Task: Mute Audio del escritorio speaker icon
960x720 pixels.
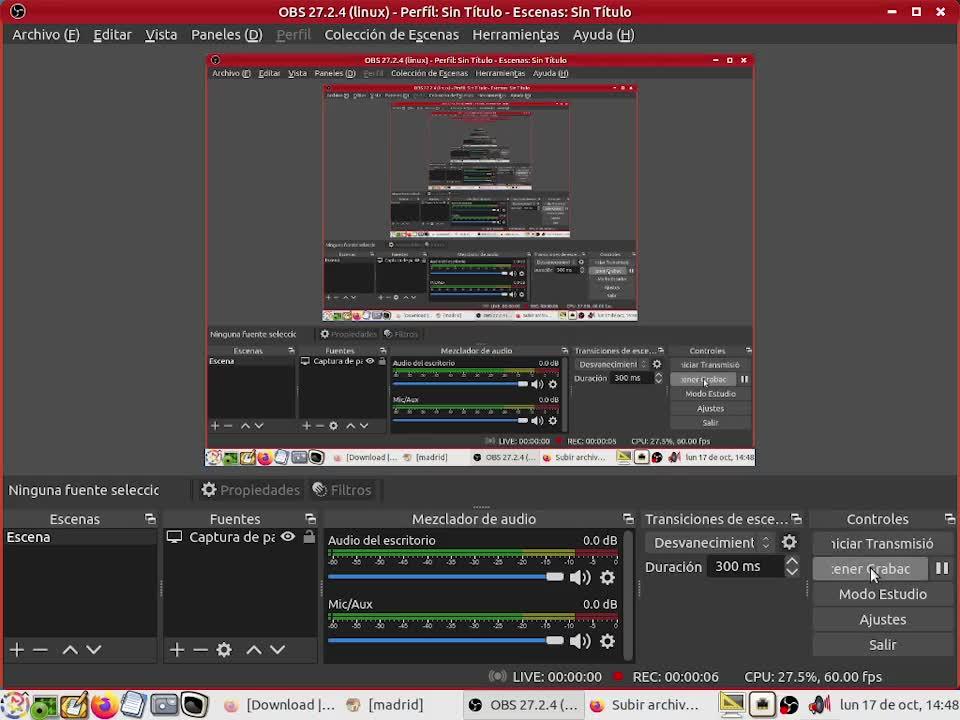Action: click(x=580, y=577)
